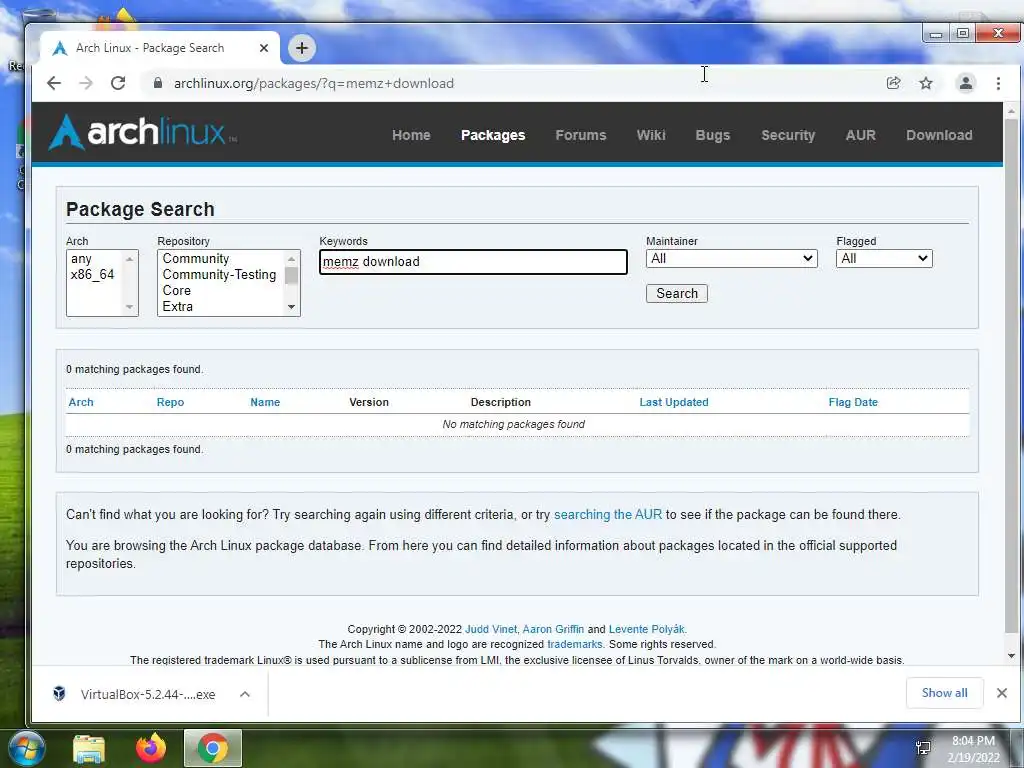This screenshot has width=1024, height=768.
Task: Click the network tray icon
Action: (923, 748)
